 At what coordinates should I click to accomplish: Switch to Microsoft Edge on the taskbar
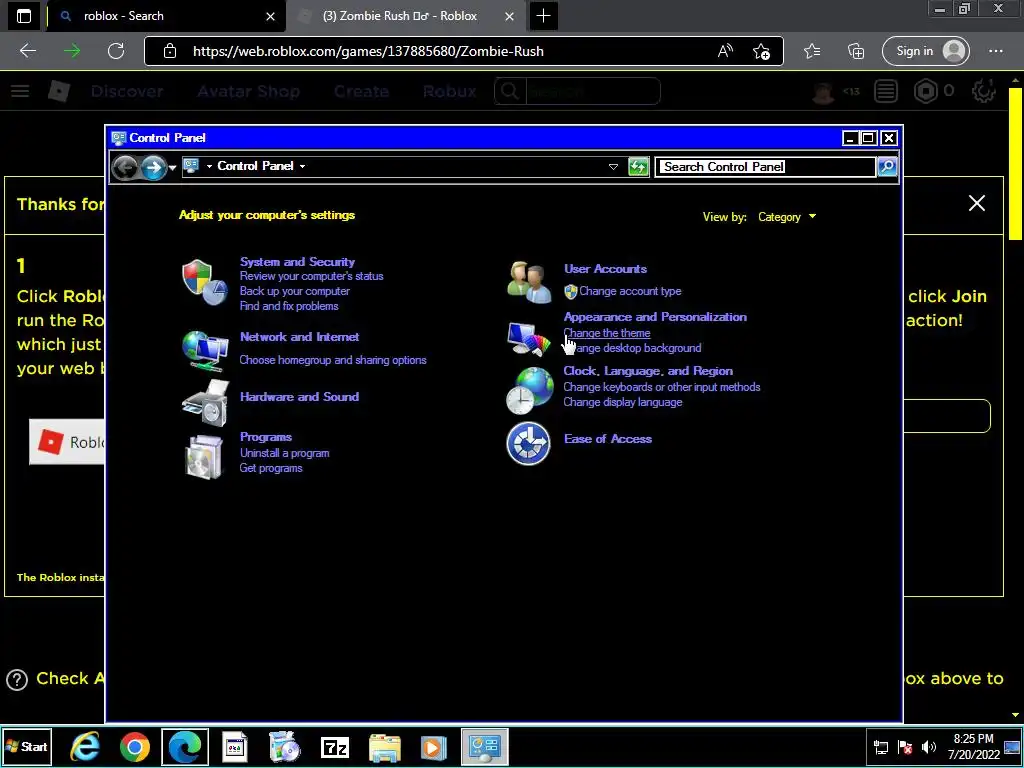[185, 746]
